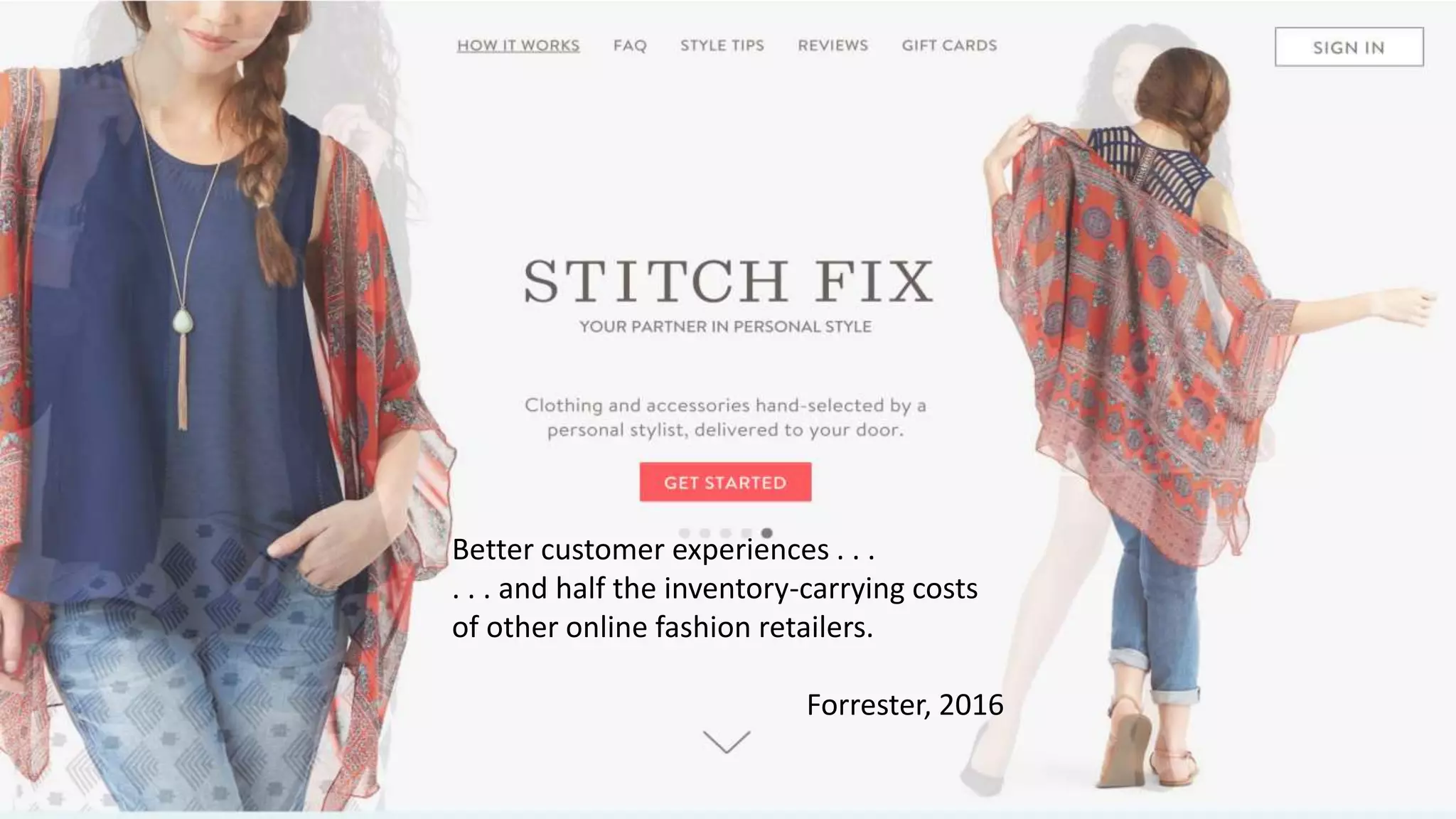1456x819 pixels.
Task: Click the downward chevron arrow
Action: [x=726, y=742]
